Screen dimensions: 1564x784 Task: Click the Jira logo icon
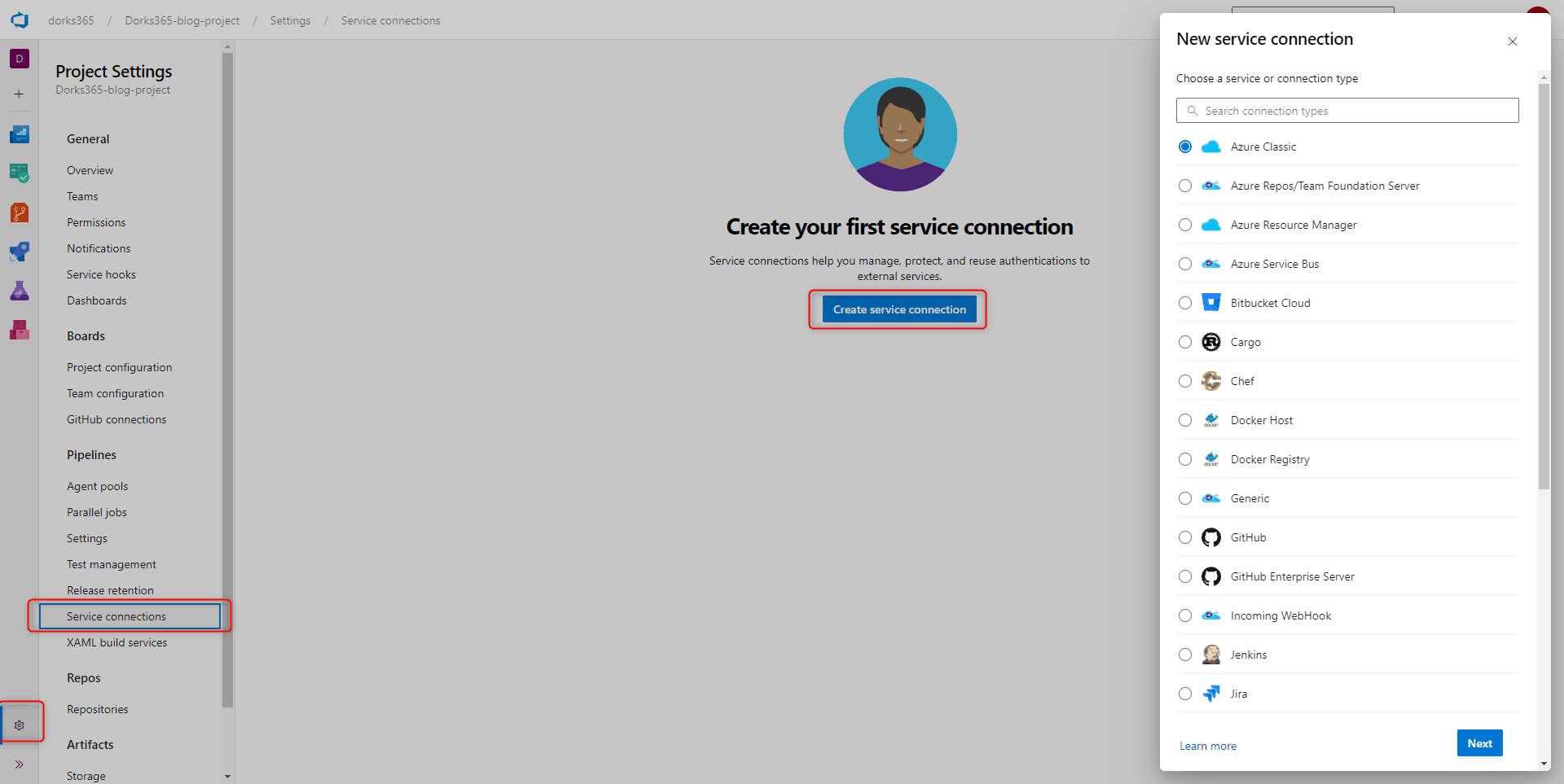1211,694
